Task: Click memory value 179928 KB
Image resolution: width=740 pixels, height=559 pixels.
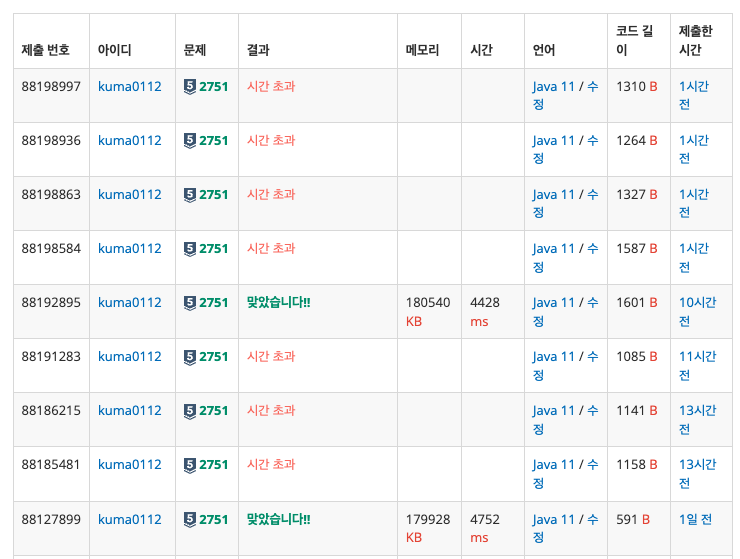Action: coord(428,528)
